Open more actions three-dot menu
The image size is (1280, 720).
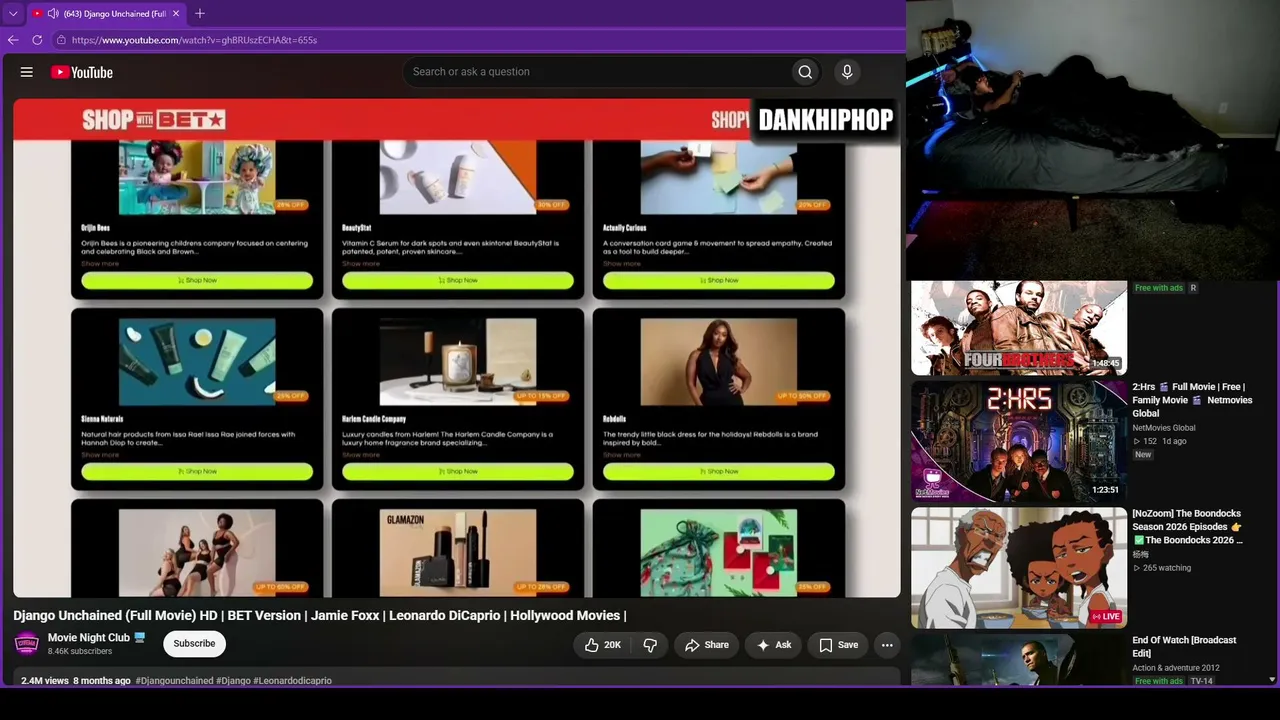click(x=887, y=645)
